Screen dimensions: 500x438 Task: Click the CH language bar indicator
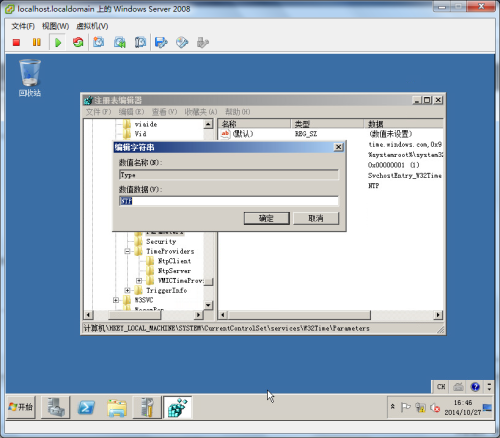coord(441,387)
